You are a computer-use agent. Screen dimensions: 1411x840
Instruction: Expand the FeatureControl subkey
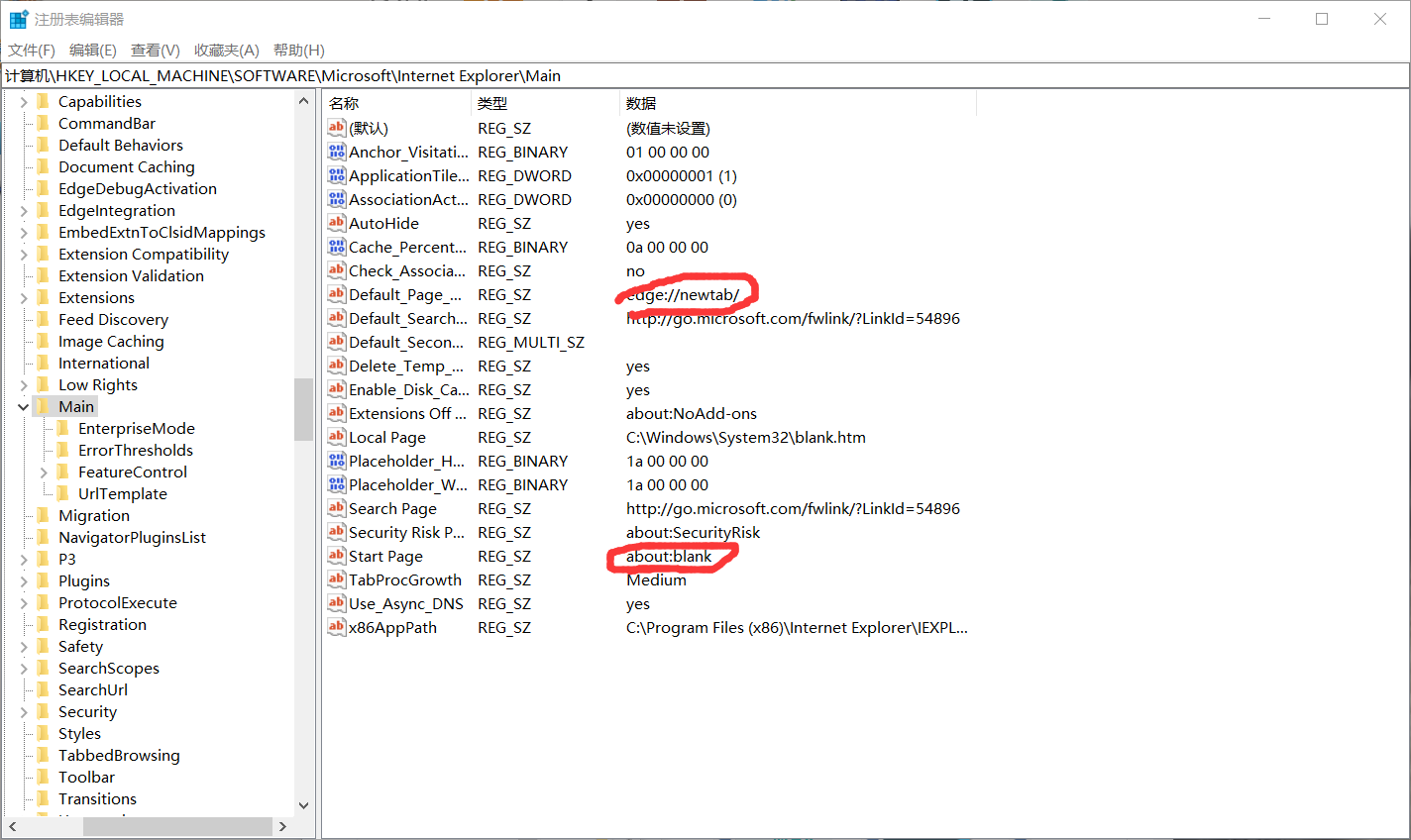click(x=44, y=472)
